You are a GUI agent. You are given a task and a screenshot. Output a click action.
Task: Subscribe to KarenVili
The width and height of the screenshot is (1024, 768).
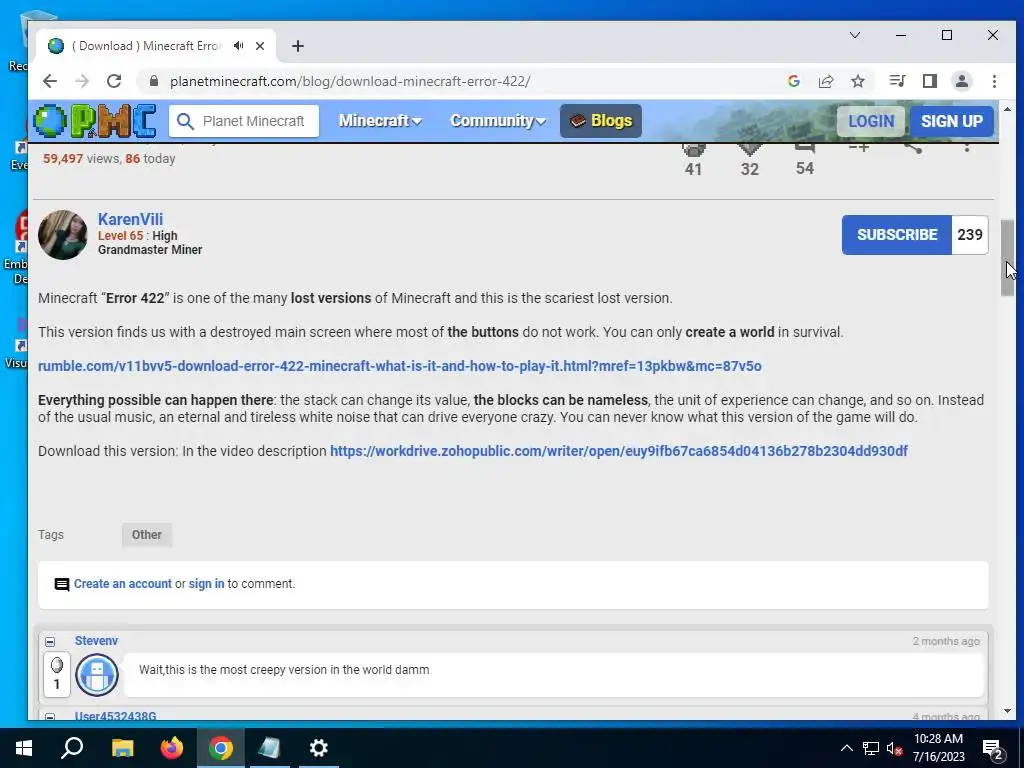tap(897, 234)
